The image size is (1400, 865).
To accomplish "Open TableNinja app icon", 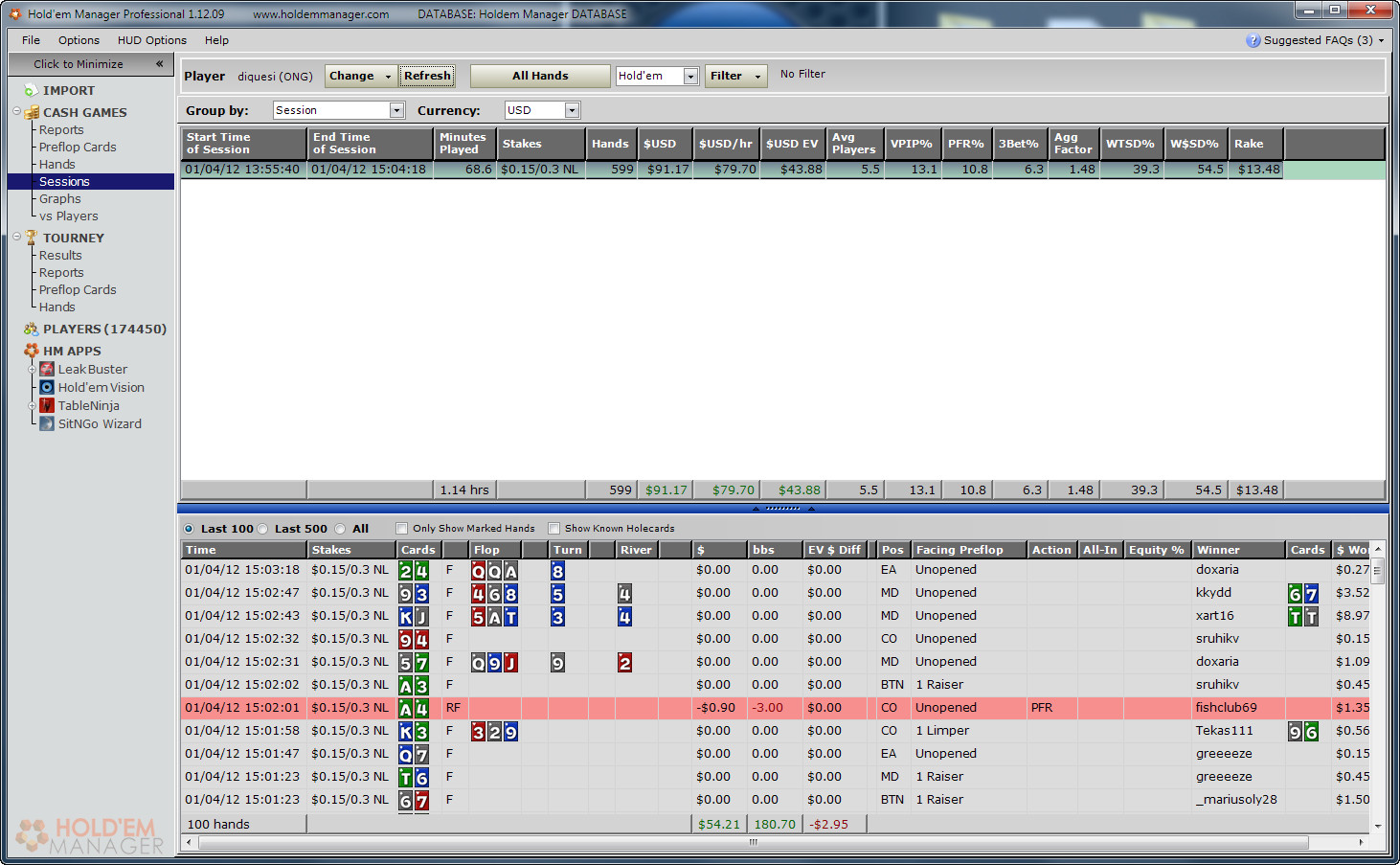I will [x=46, y=405].
